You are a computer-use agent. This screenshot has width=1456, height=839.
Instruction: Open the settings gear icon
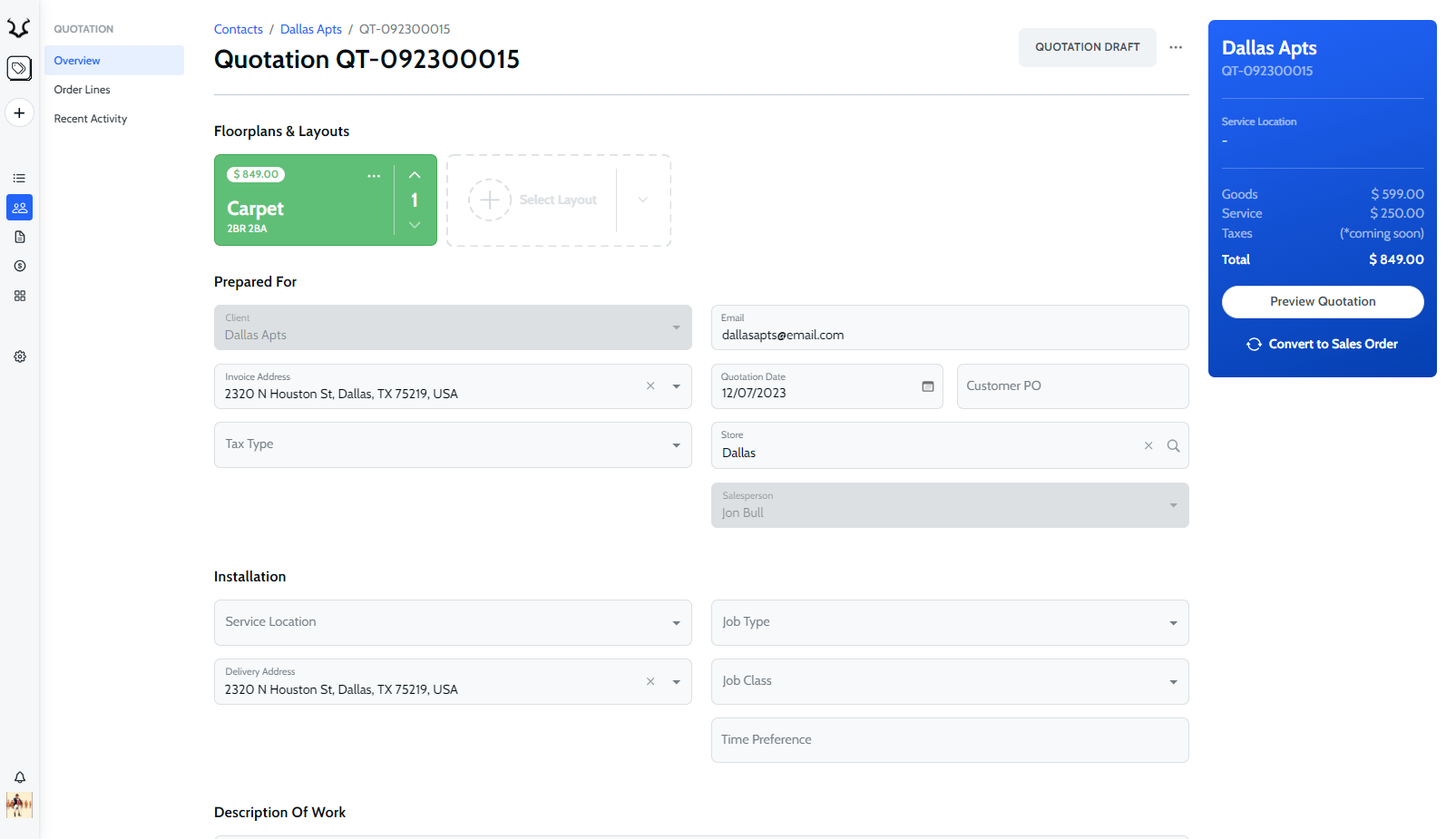[x=20, y=356]
